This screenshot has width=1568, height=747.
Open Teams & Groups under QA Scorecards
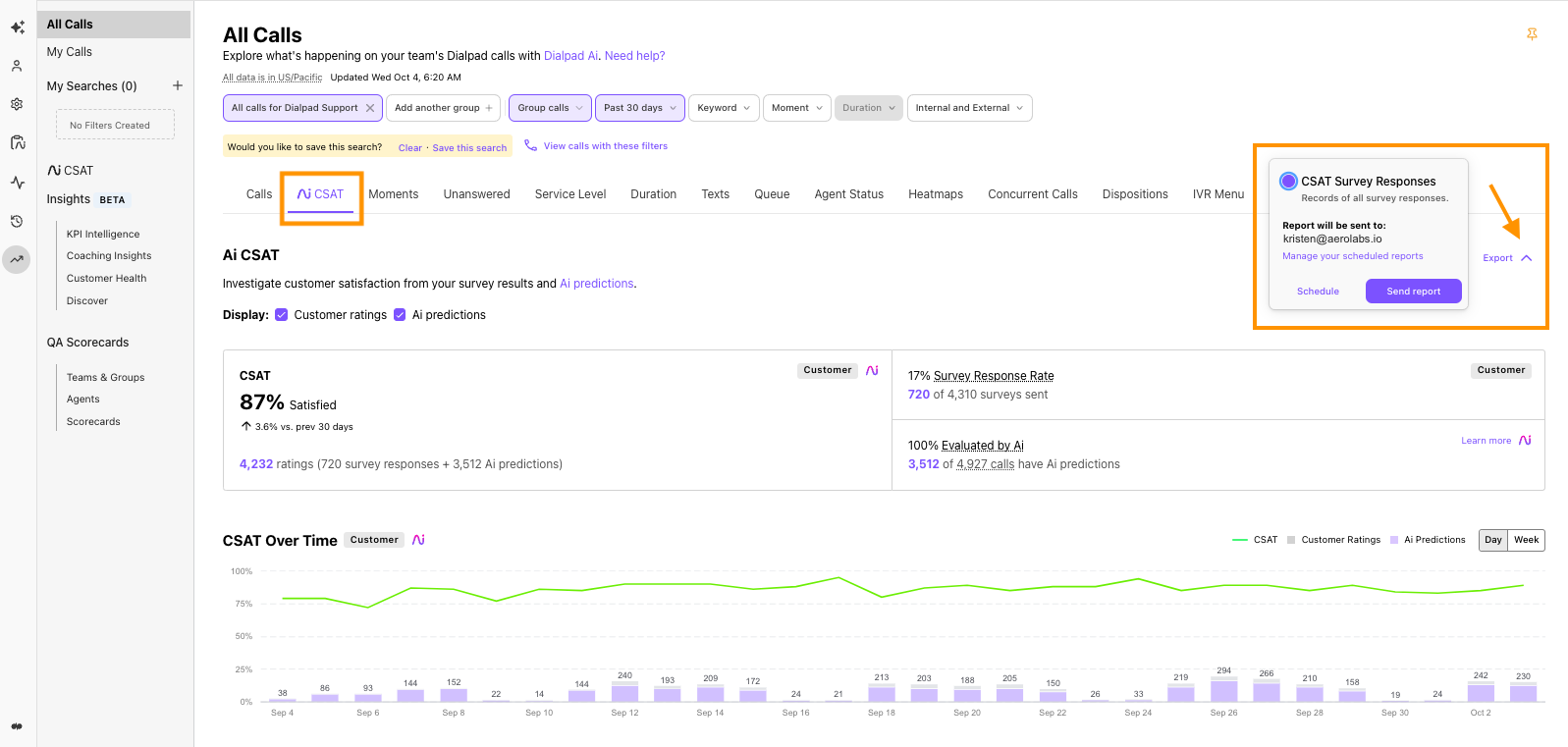point(105,378)
